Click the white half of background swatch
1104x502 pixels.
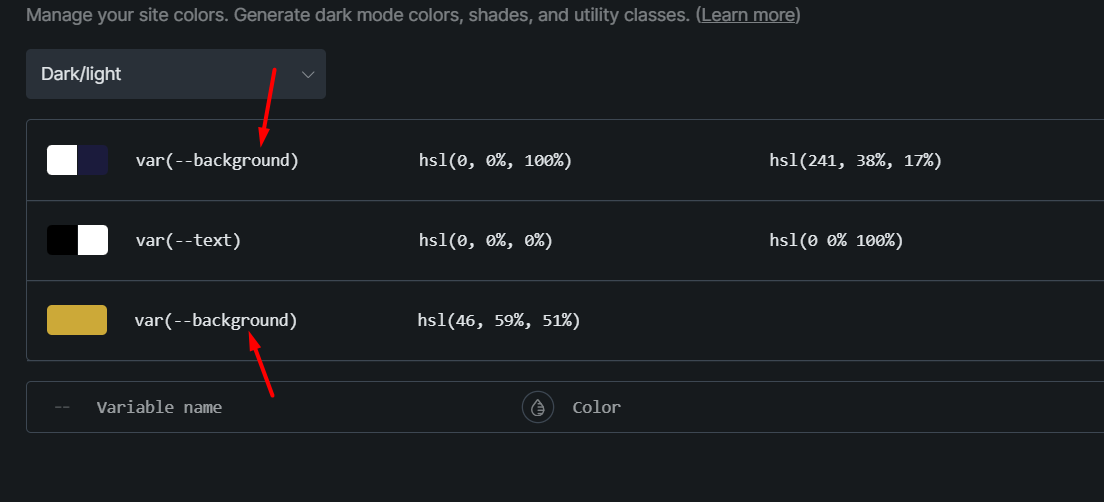(62, 160)
